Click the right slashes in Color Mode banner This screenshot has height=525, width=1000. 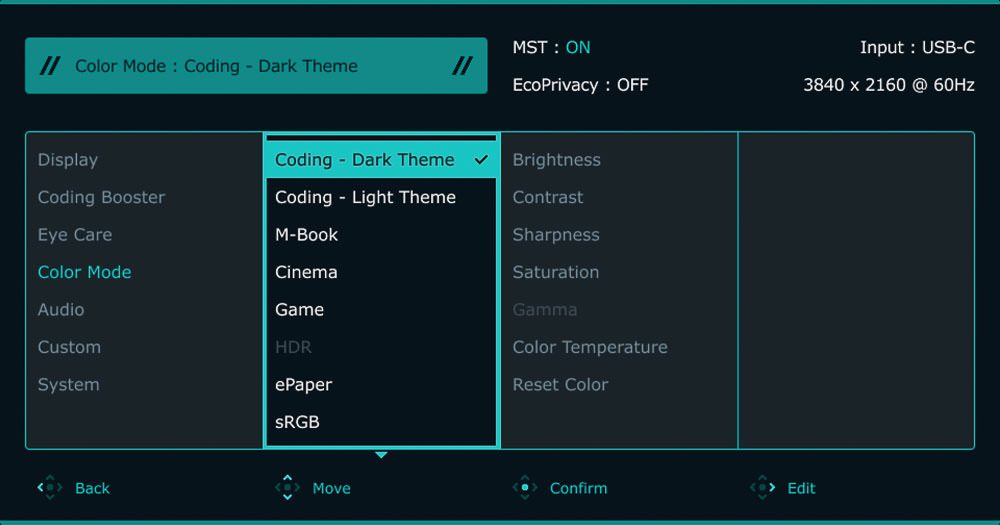(462, 66)
